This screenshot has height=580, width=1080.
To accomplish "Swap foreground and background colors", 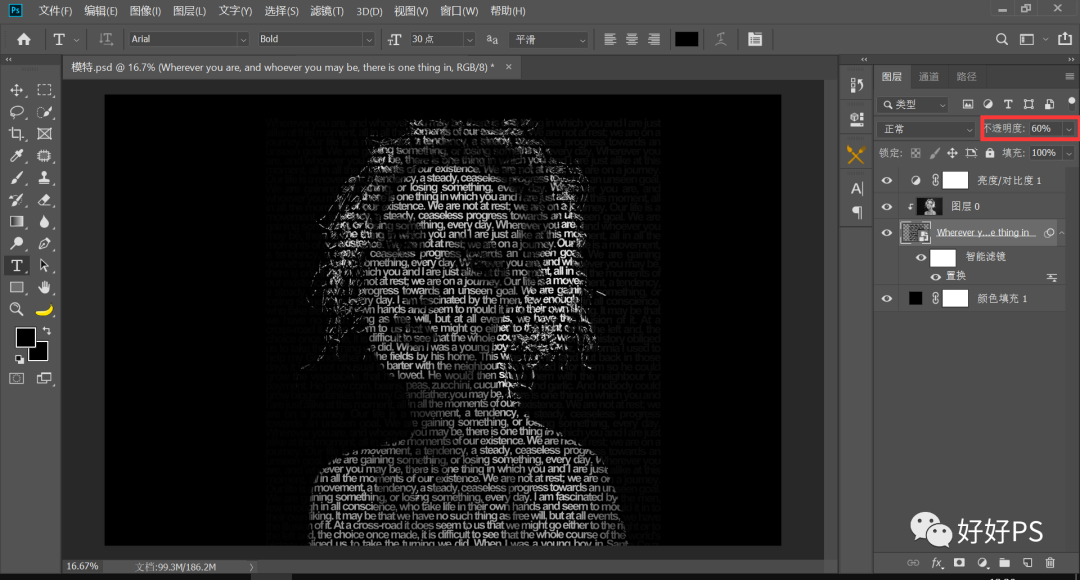I will point(47,331).
